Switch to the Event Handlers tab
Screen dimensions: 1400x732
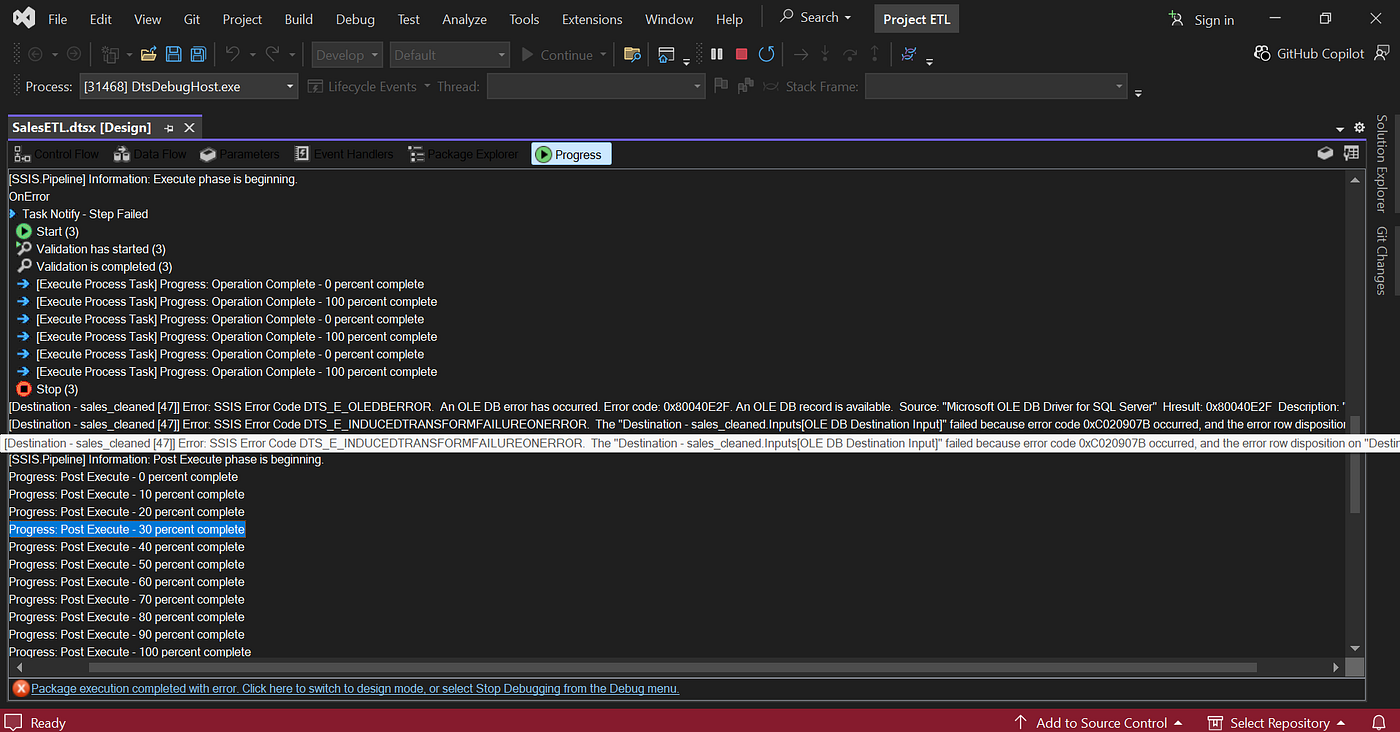[343, 154]
